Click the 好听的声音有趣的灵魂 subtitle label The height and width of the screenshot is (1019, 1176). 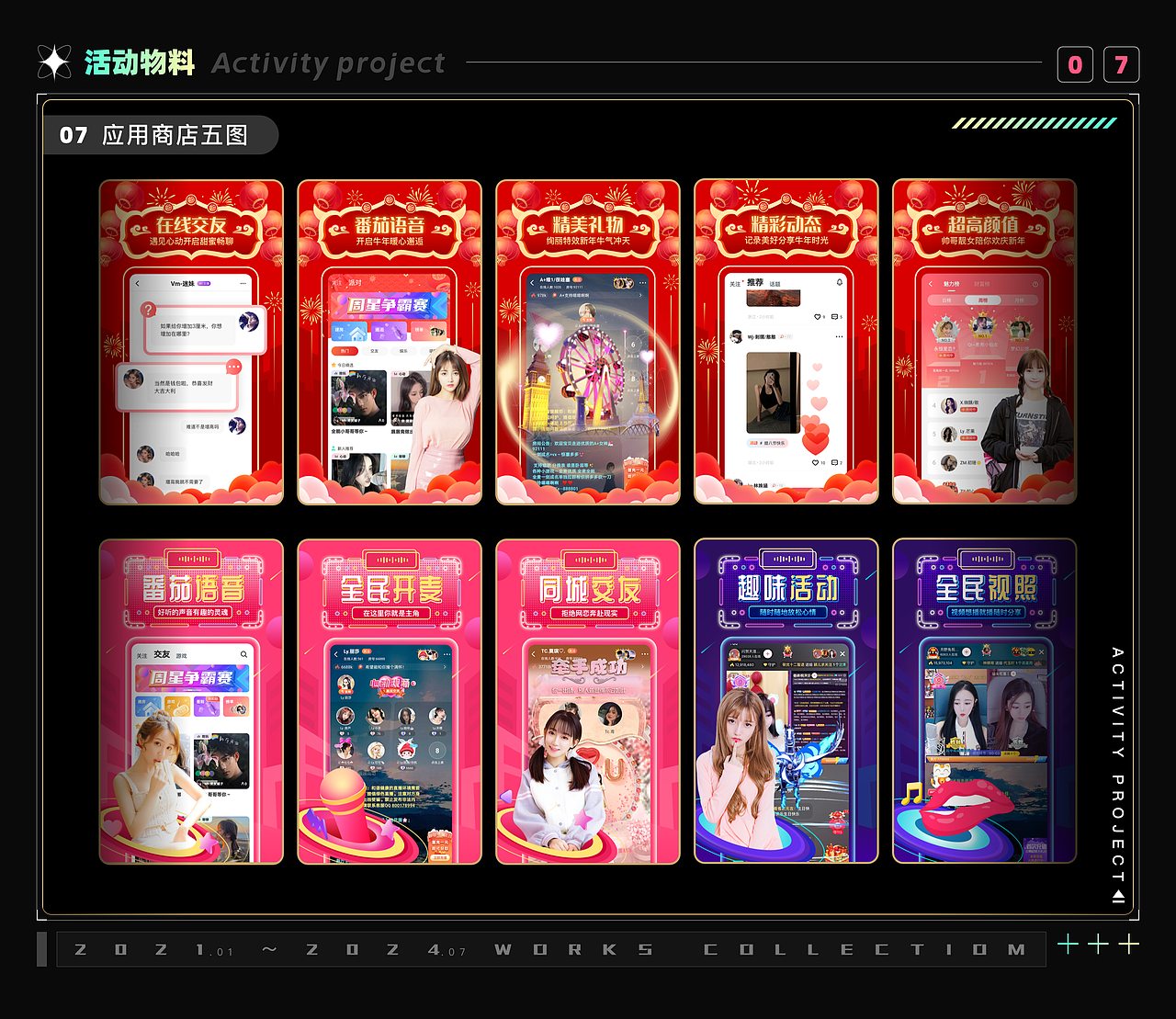pyautogui.click(x=193, y=612)
